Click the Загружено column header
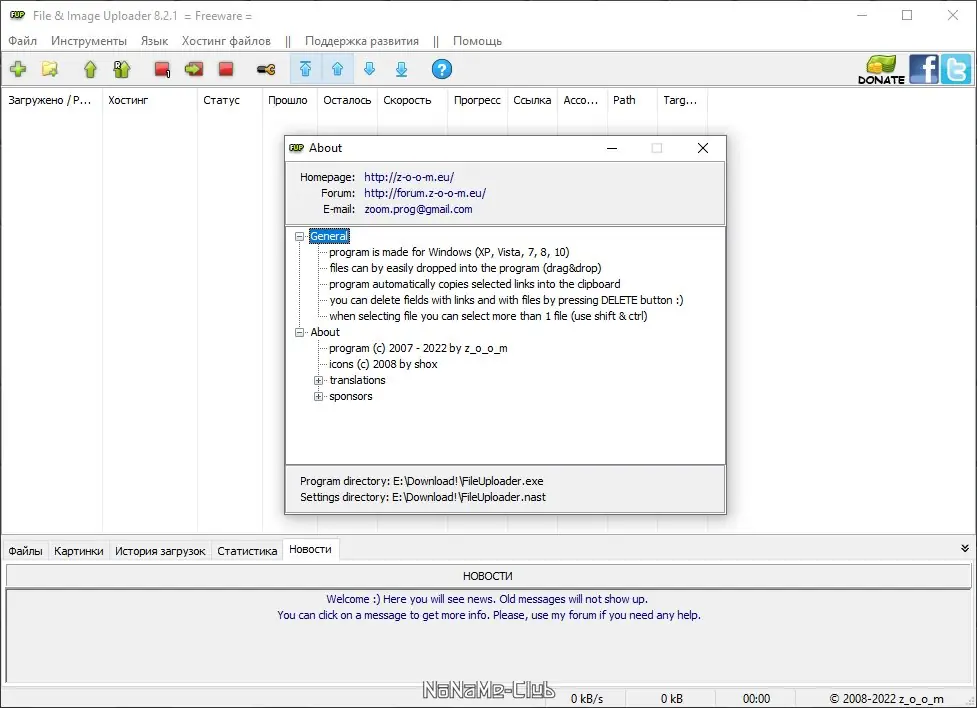Screen dimensions: 977x708 52,100
